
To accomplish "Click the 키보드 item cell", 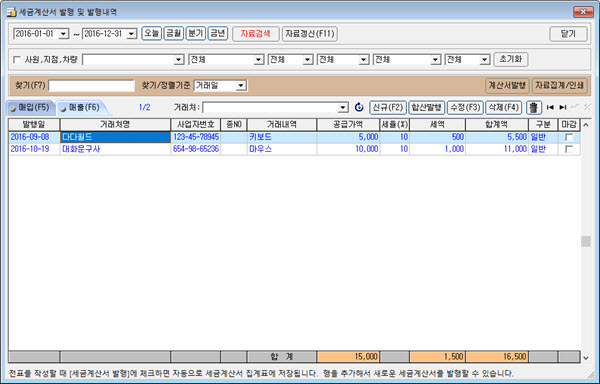I will tap(282, 137).
